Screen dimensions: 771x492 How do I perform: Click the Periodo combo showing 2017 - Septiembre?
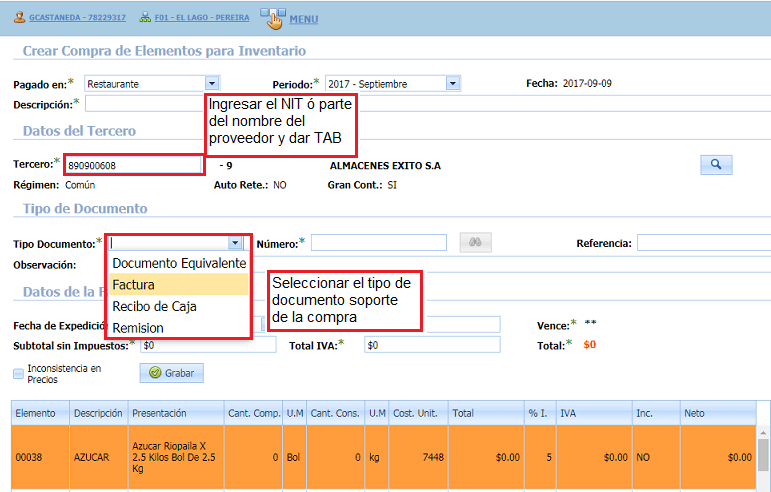tap(392, 84)
